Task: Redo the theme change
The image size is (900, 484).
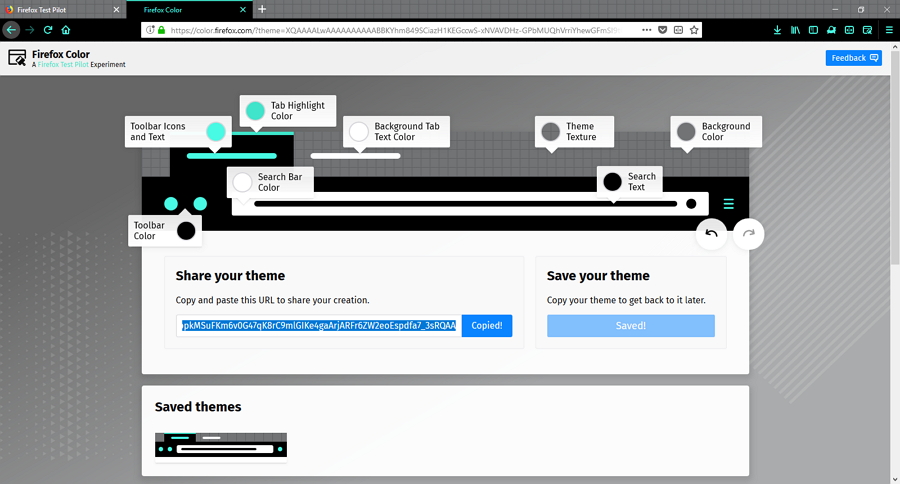Action: coord(748,234)
